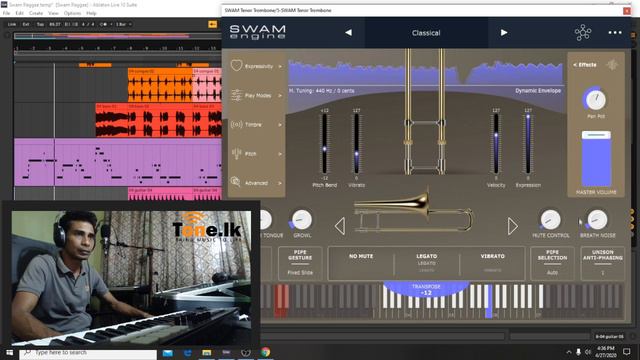Open the notification center icon
Viewport: 640px width, 360px height.
coord(627,352)
